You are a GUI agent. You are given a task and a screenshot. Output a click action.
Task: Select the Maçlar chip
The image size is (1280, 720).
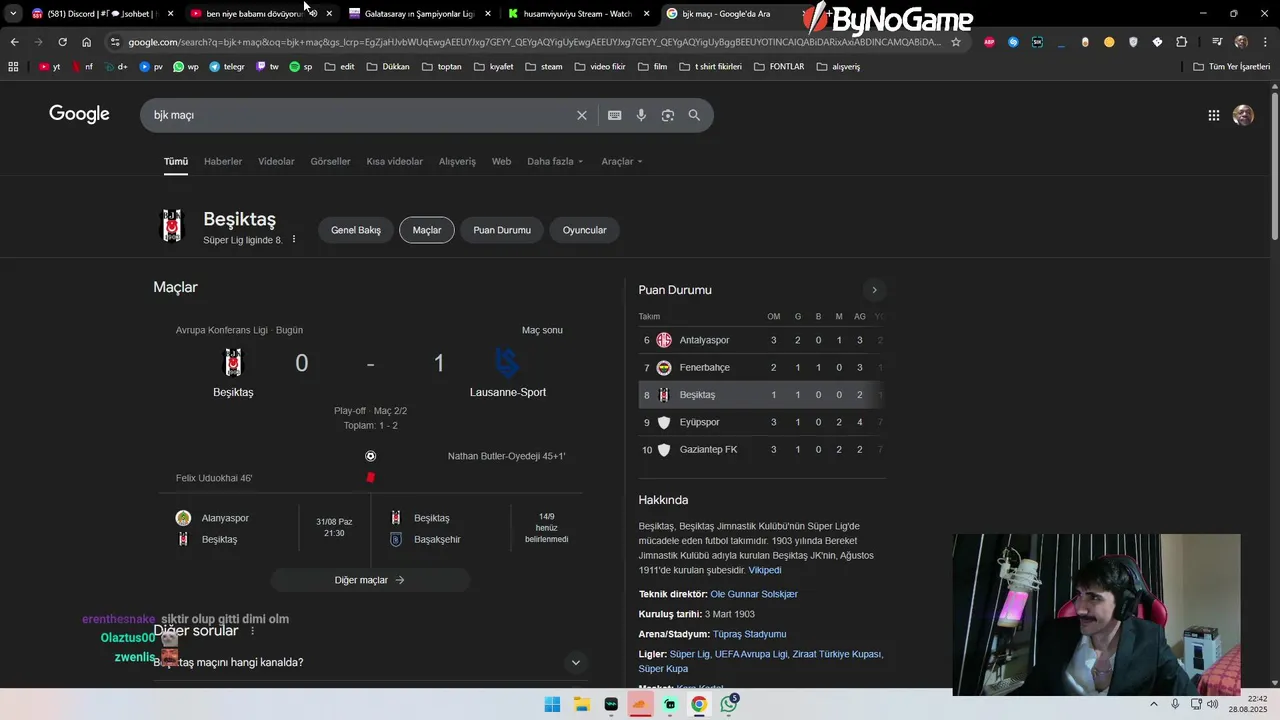coord(427,230)
